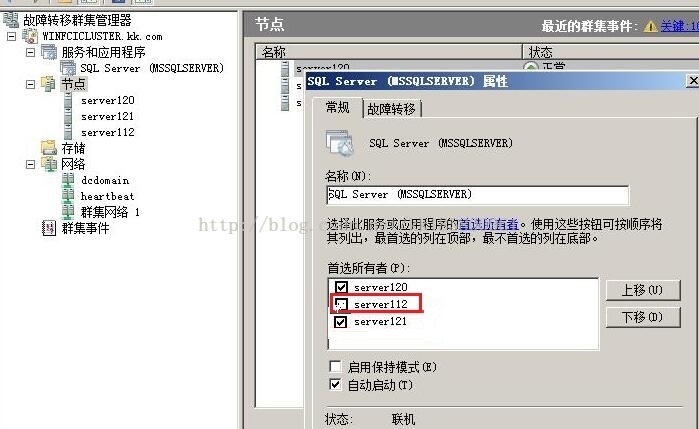The image size is (699, 429).
Task: Toggle the 自动启动 checkbox
Action: pyautogui.click(x=335, y=384)
